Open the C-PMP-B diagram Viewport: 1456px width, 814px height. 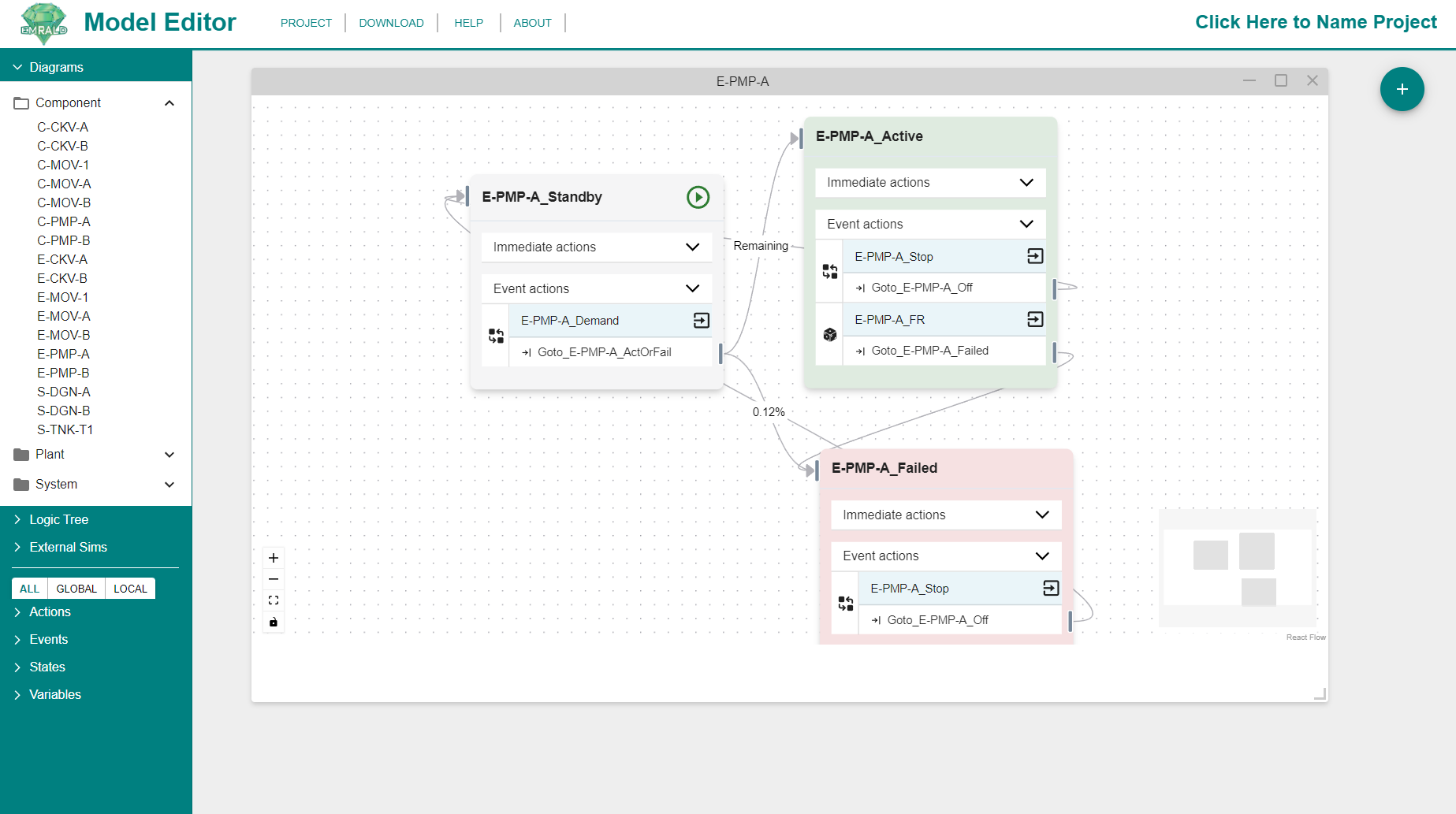(63, 240)
